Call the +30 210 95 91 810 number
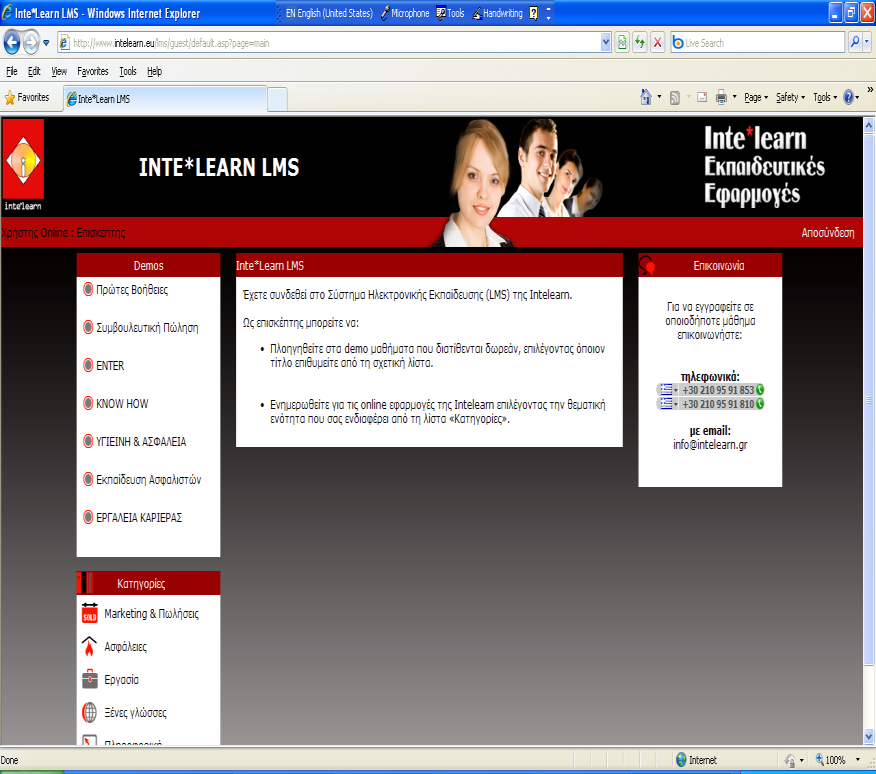The width and height of the screenshot is (876, 774). [718, 403]
